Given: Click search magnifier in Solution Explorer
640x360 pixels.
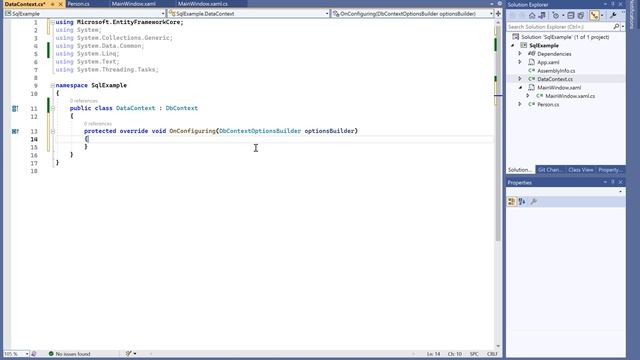Looking at the screenshot, I should [616, 27].
